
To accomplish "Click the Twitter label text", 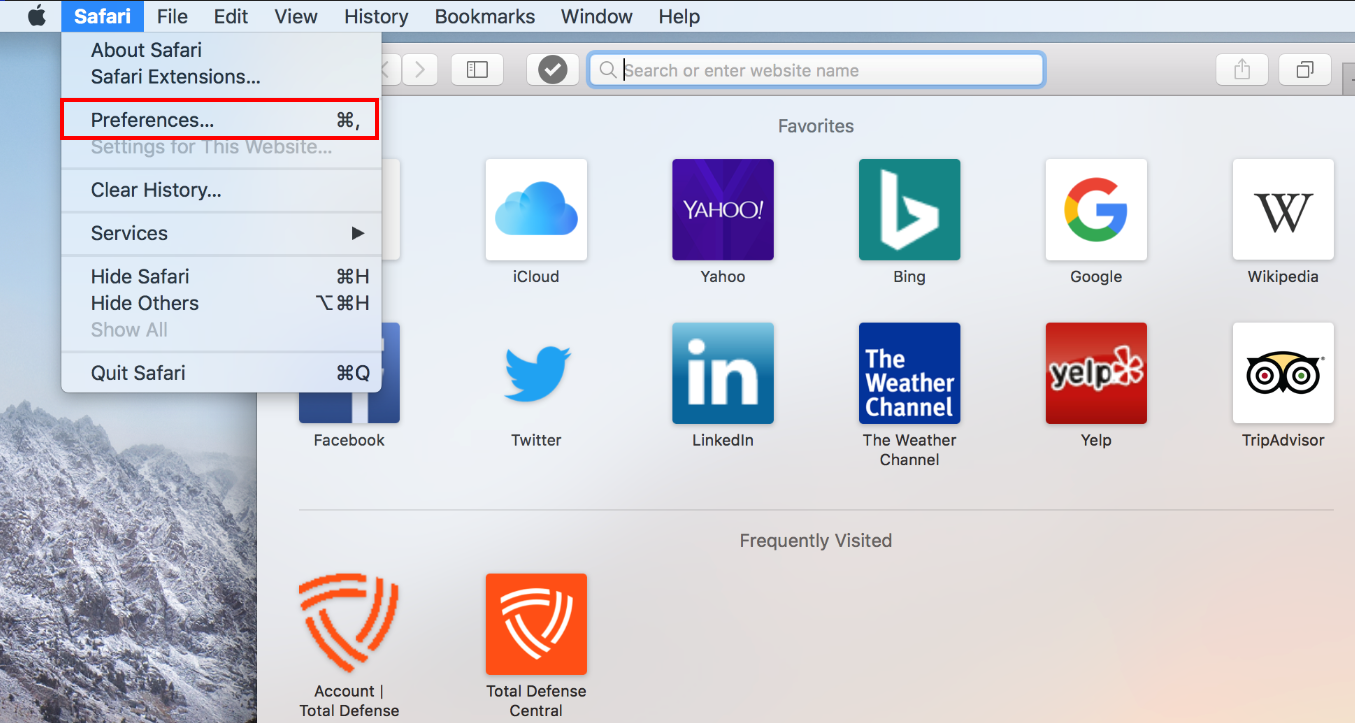I will coord(536,440).
